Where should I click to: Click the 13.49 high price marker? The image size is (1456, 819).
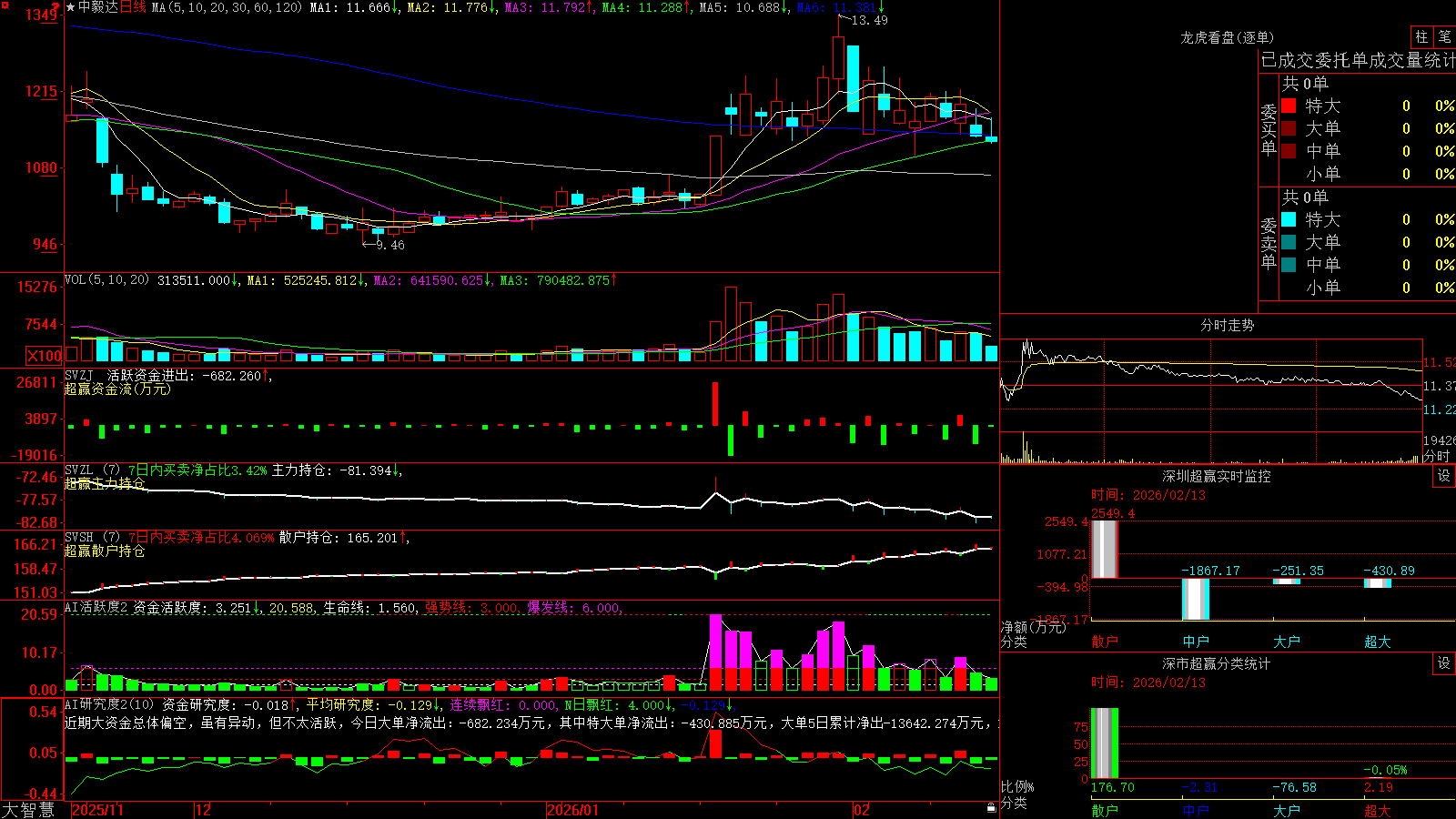point(869,20)
